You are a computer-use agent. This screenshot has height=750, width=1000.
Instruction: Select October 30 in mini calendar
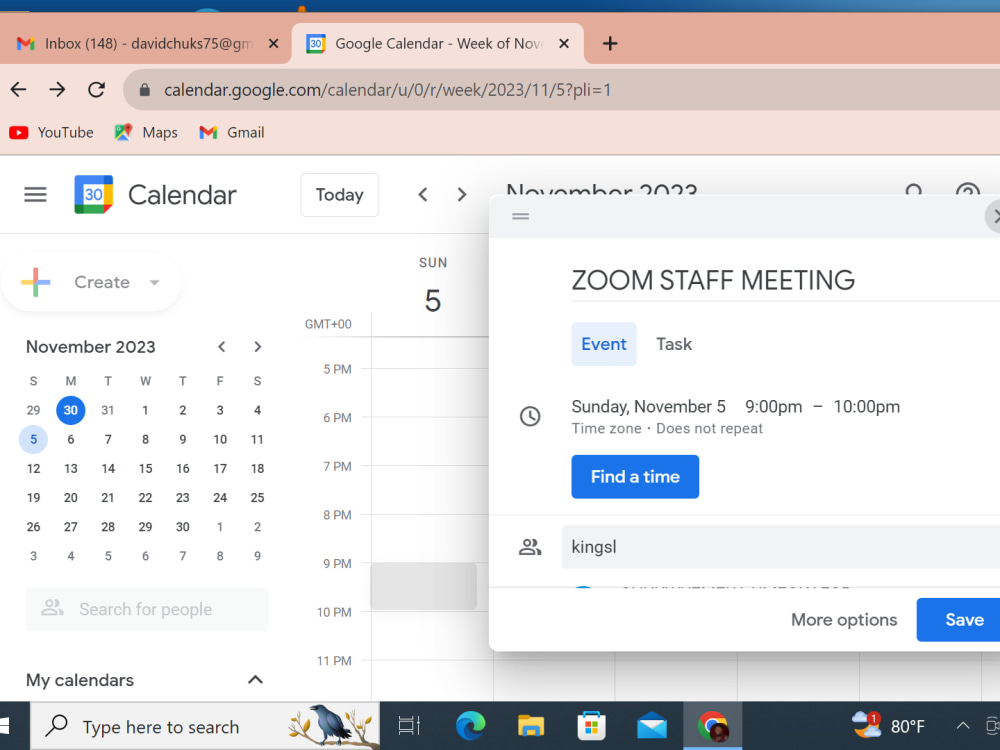(x=71, y=410)
